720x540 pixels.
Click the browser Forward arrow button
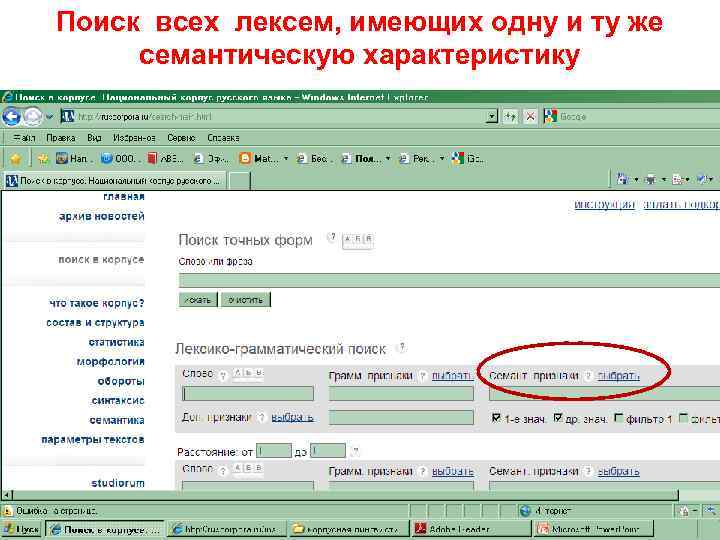[x=33, y=117]
